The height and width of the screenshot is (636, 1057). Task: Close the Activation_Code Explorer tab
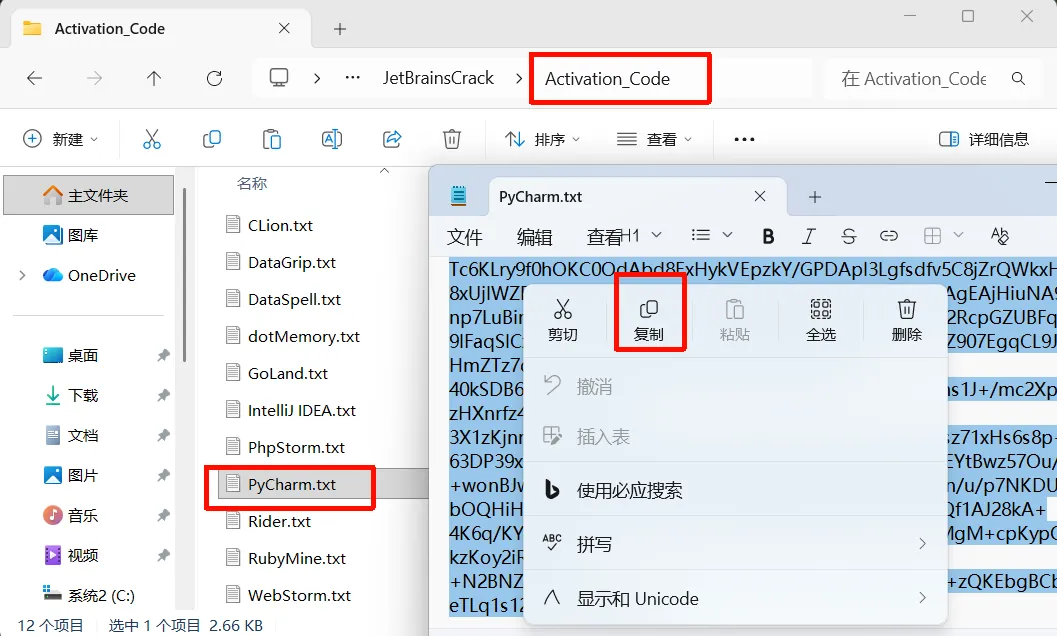coord(284,28)
